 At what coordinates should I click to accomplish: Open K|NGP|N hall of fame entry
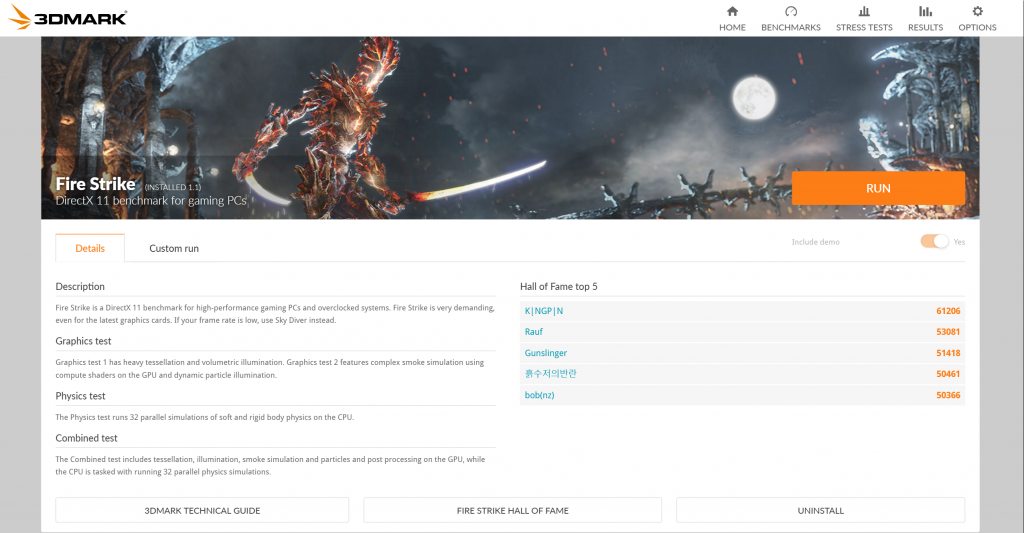[x=544, y=311]
